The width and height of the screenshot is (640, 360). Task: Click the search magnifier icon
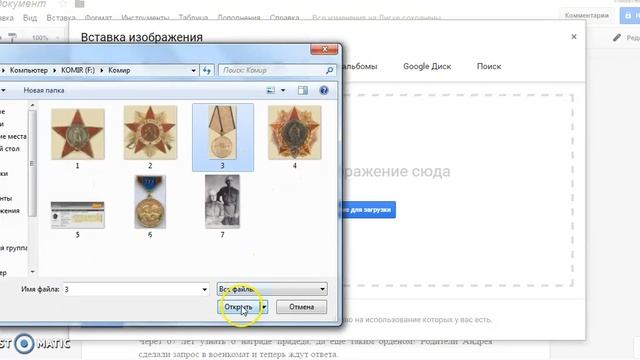point(329,70)
